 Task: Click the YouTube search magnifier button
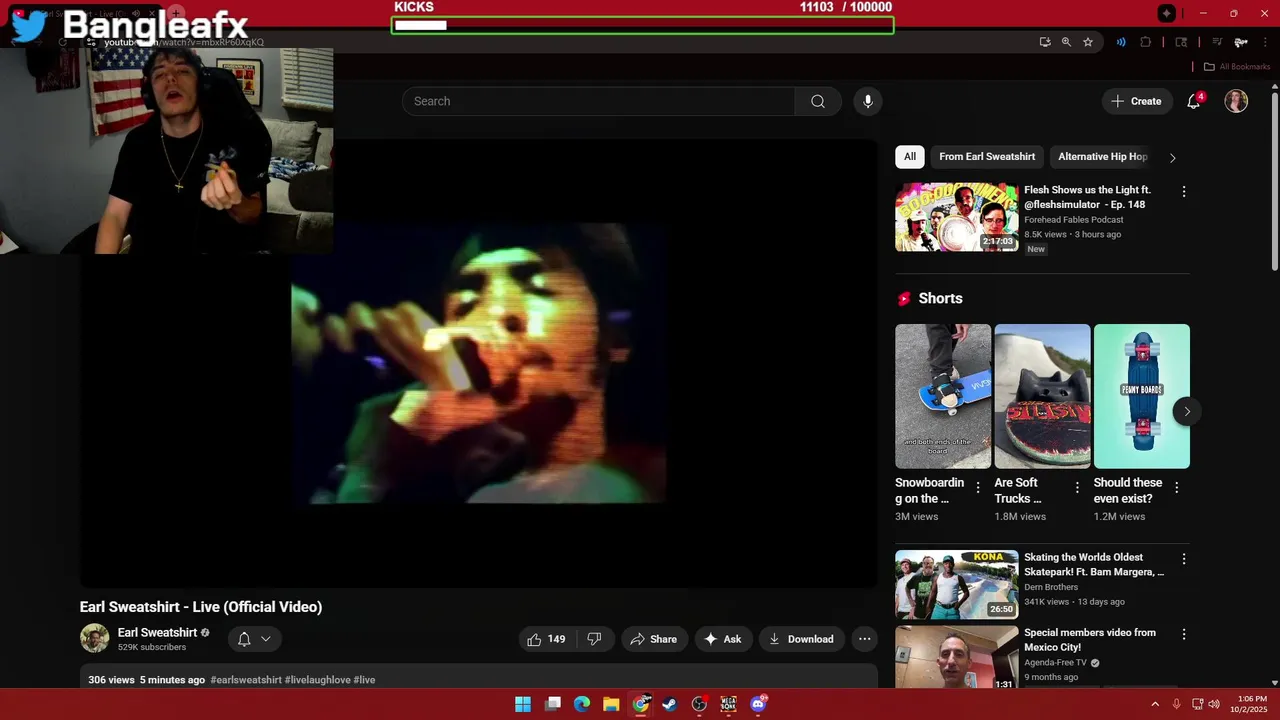(818, 101)
